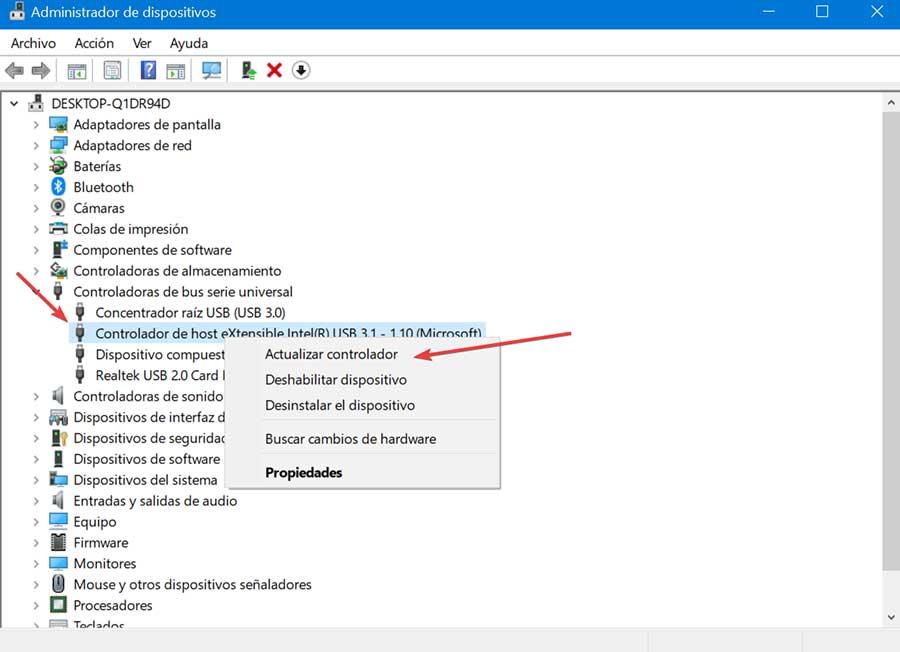Open Propiedades from context menu

point(304,472)
